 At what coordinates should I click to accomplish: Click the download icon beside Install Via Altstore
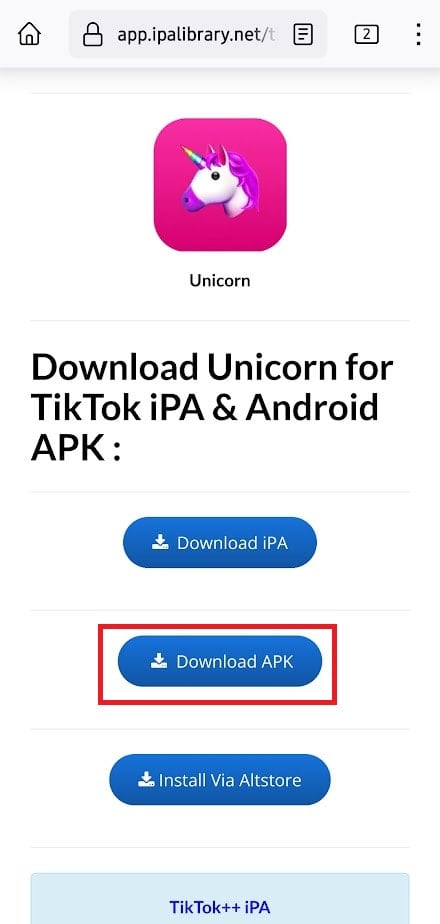pyautogui.click(x=146, y=780)
